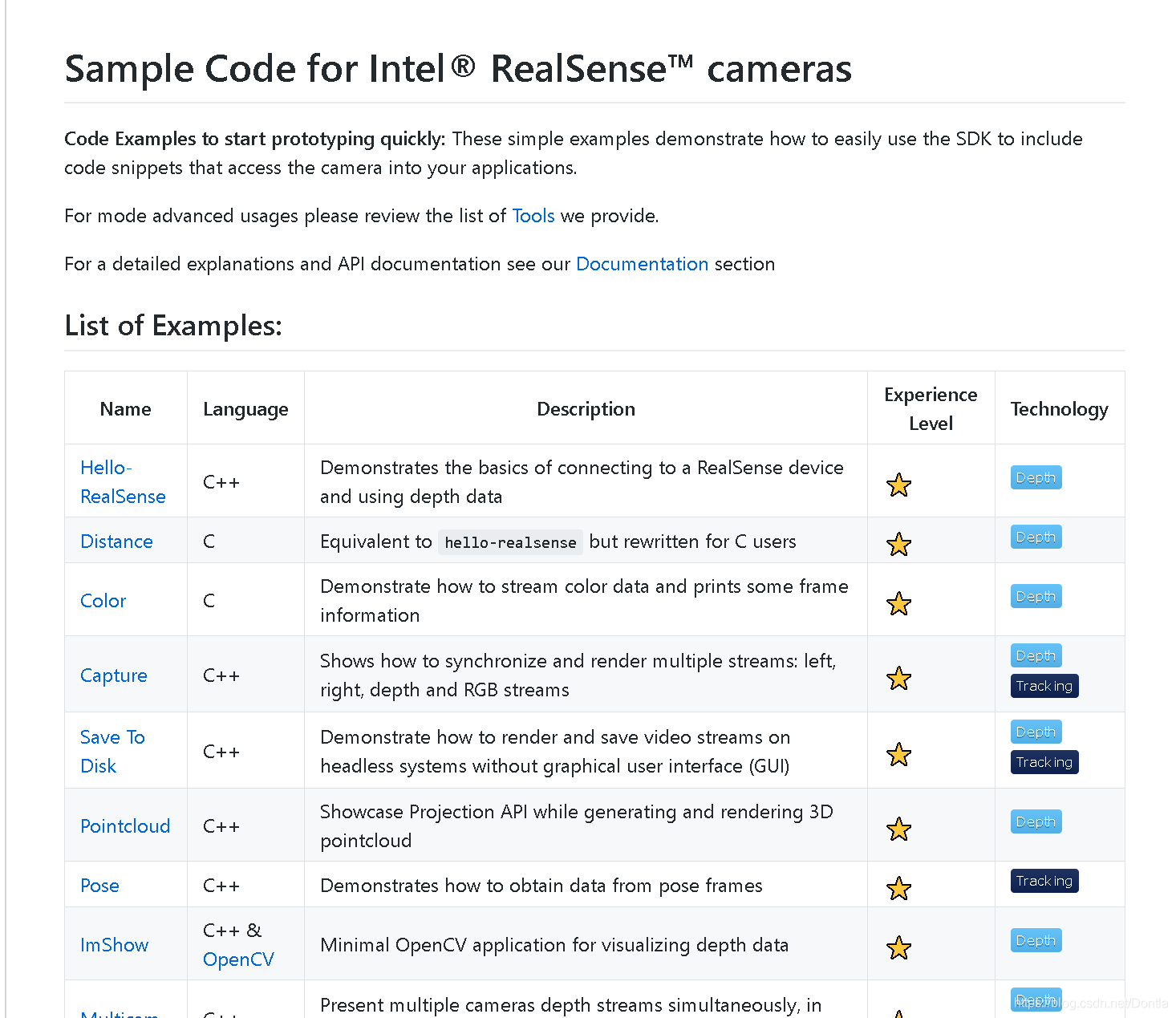
Task: Click the star icon in Color row
Action: [x=898, y=603]
